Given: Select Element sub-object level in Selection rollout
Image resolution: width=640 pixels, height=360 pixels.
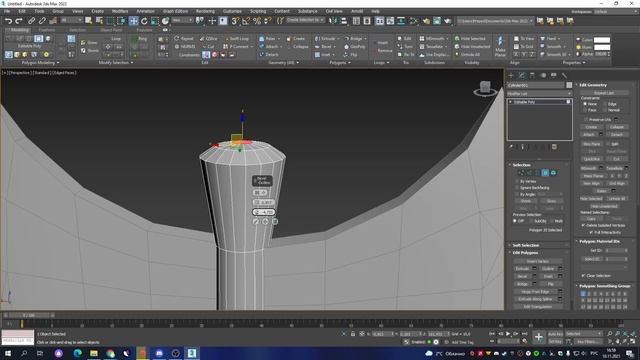Looking at the screenshot, I should click(553, 173).
